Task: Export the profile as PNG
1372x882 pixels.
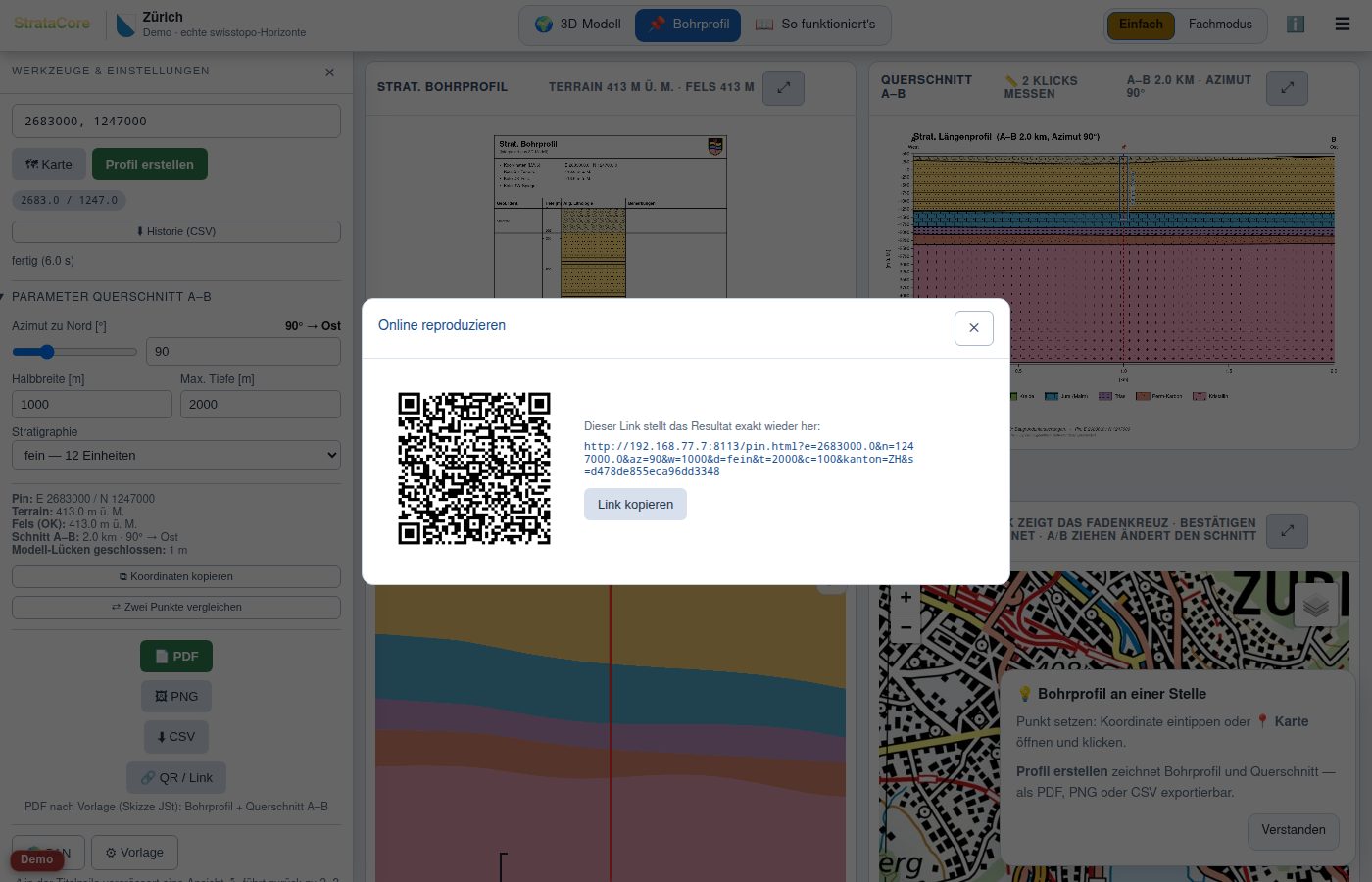Action: [x=176, y=697]
